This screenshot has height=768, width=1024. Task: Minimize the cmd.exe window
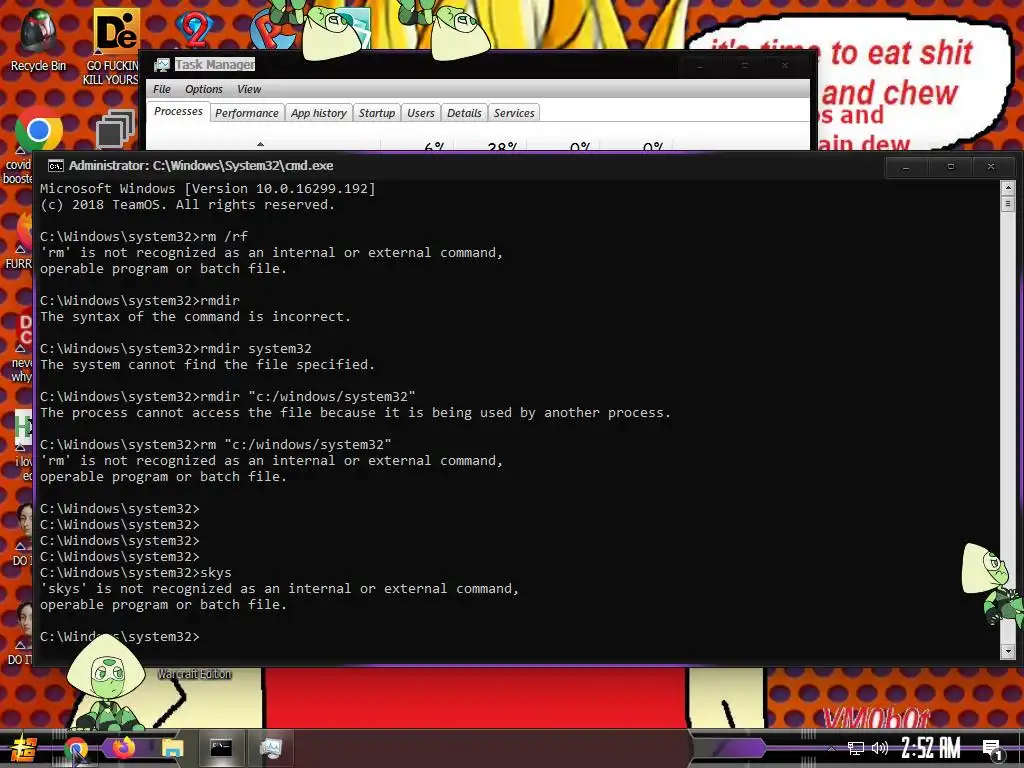(x=906, y=167)
